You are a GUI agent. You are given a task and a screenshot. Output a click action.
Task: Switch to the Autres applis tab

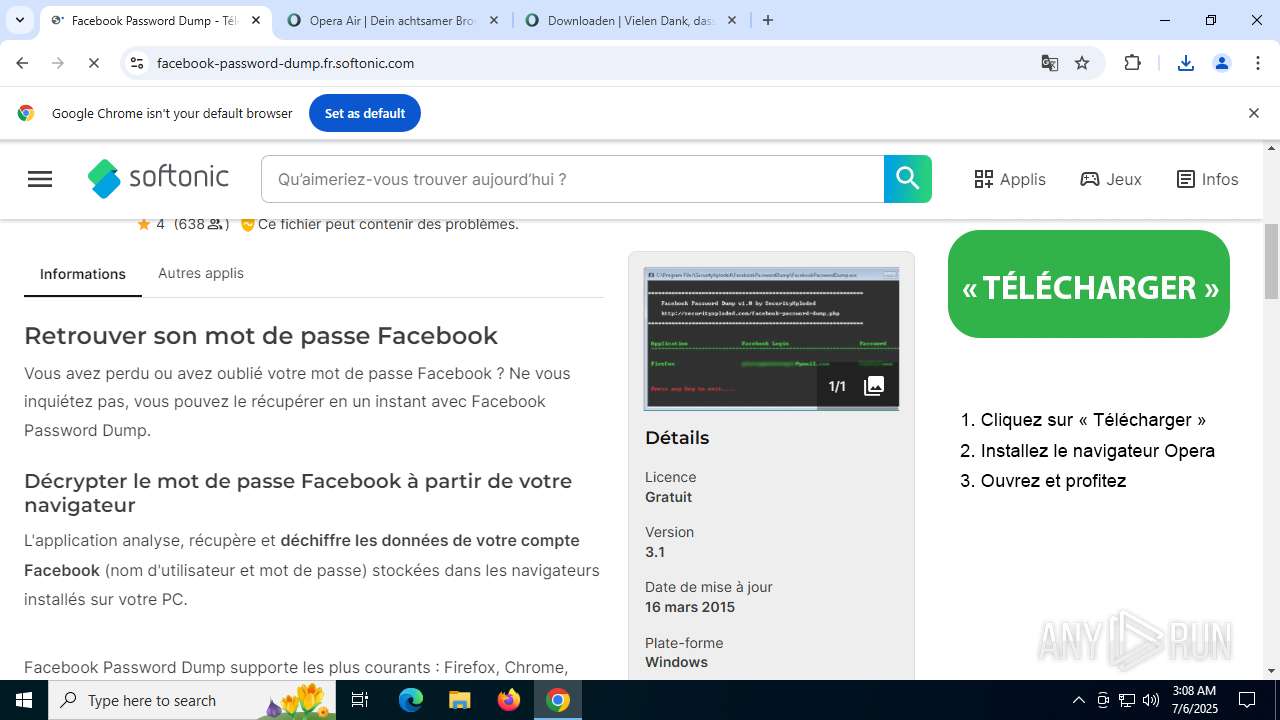pyautogui.click(x=201, y=273)
